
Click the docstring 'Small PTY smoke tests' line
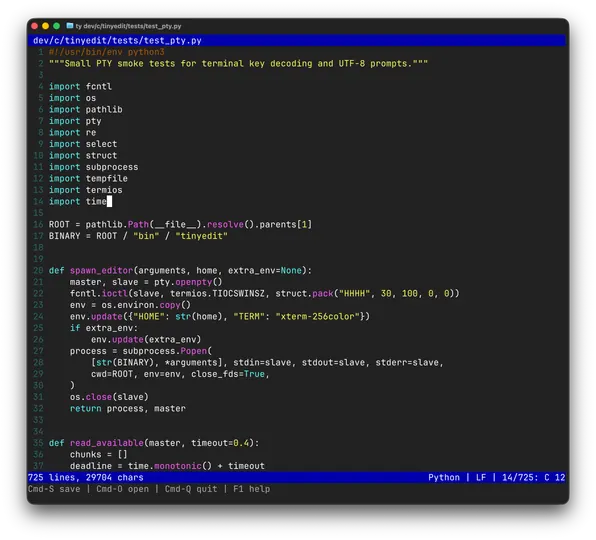point(238,63)
